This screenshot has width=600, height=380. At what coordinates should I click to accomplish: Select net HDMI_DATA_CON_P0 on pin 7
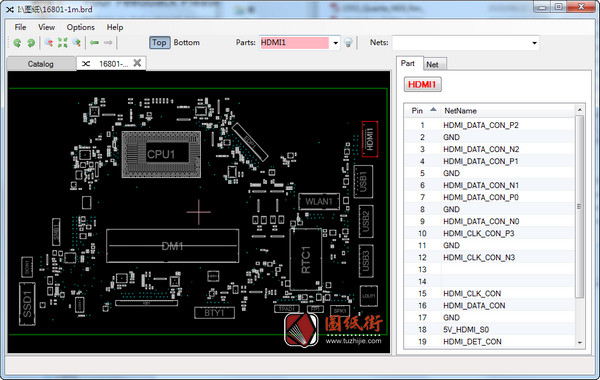tap(481, 197)
